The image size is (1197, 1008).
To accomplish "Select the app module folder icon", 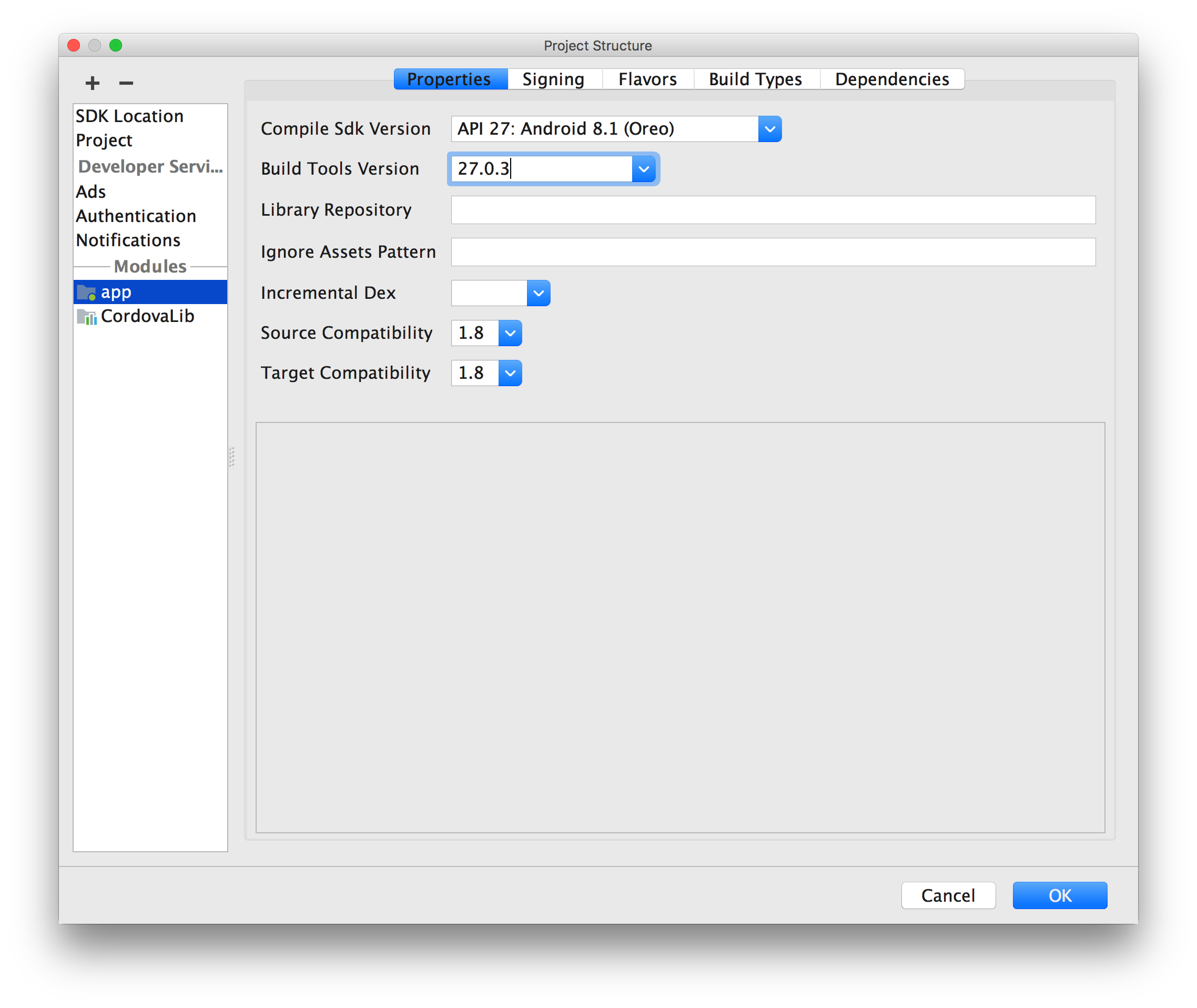I will click(x=86, y=293).
